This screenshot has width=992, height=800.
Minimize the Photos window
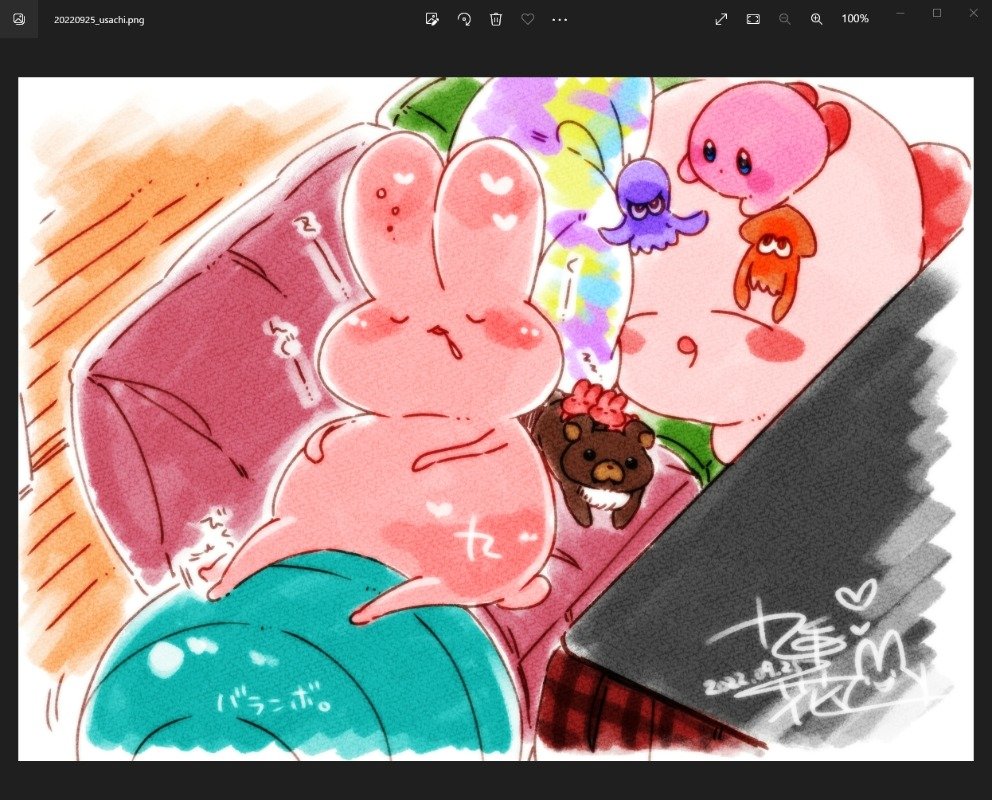point(900,13)
